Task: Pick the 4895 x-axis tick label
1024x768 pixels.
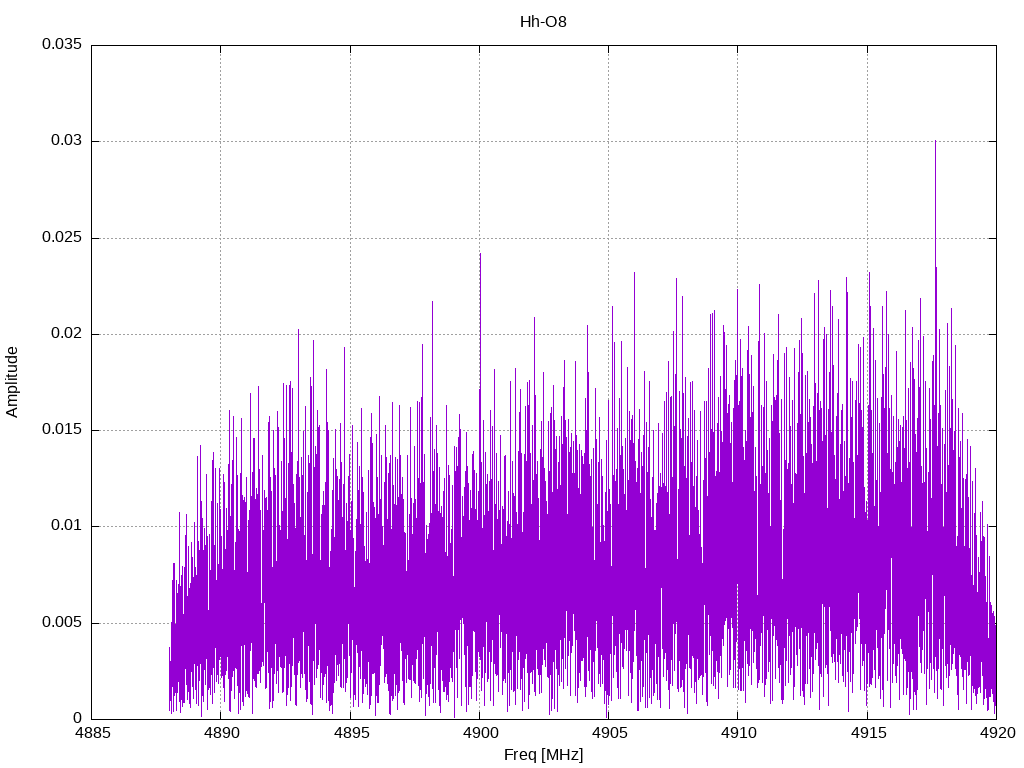Action: tap(350, 733)
